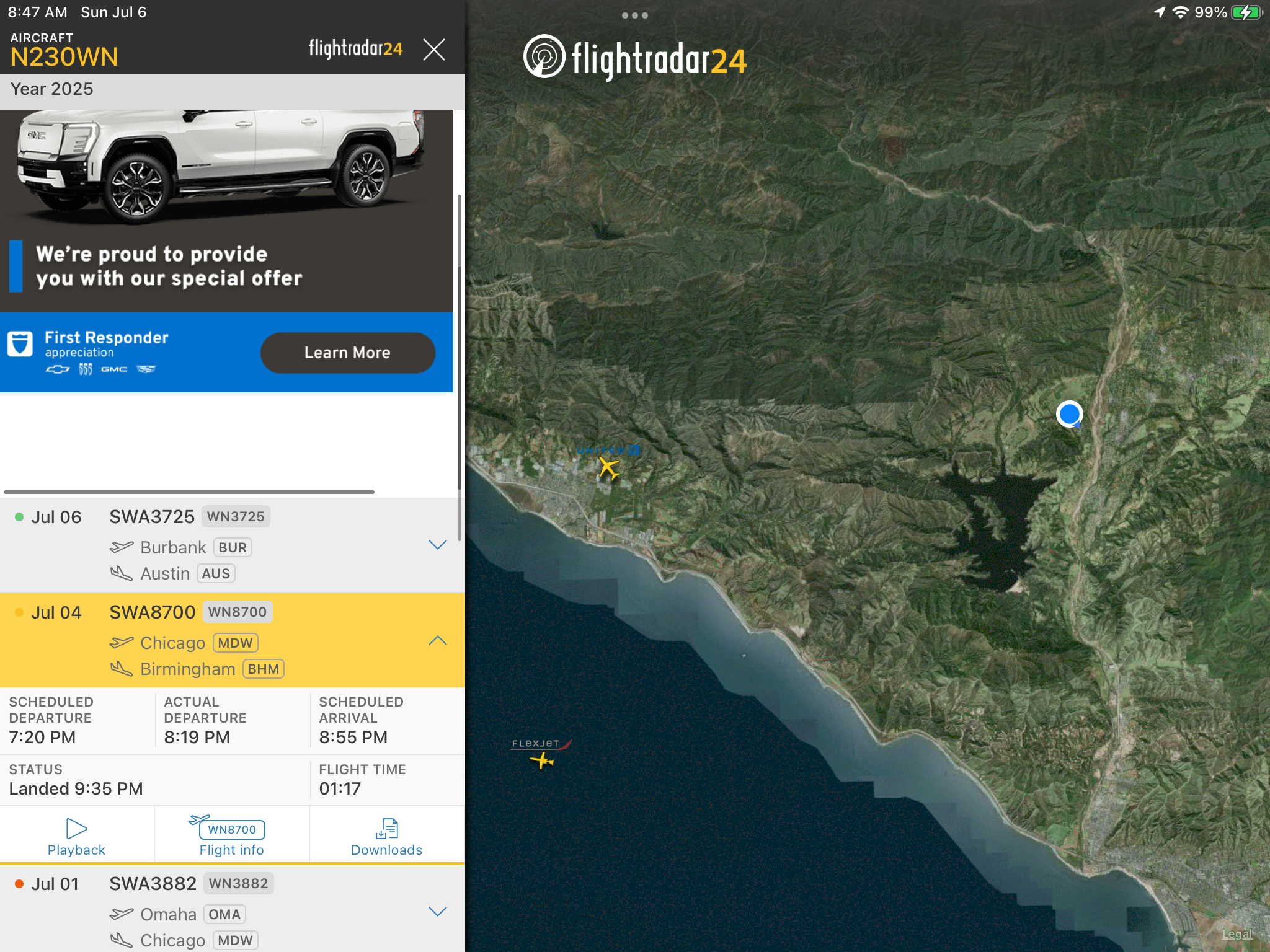
Task: Select the WN8700 badge beside SWA8700
Action: pyautogui.click(x=238, y=612)
